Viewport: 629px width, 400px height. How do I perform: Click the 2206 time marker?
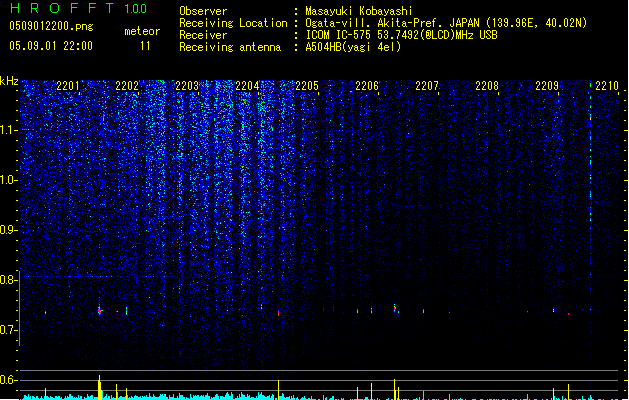click(x=367, y=86)
